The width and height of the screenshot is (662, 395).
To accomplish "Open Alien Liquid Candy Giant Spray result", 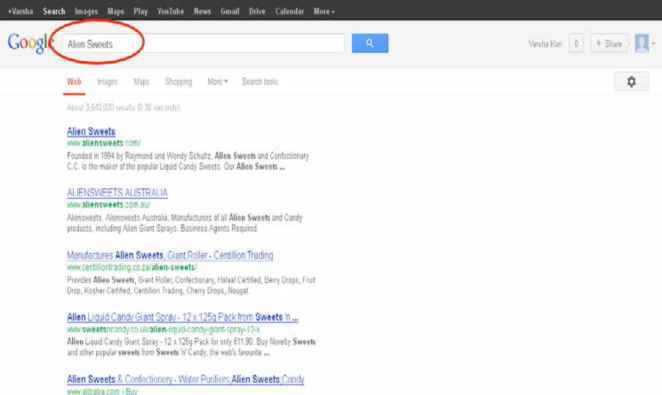I will [182, 317].
